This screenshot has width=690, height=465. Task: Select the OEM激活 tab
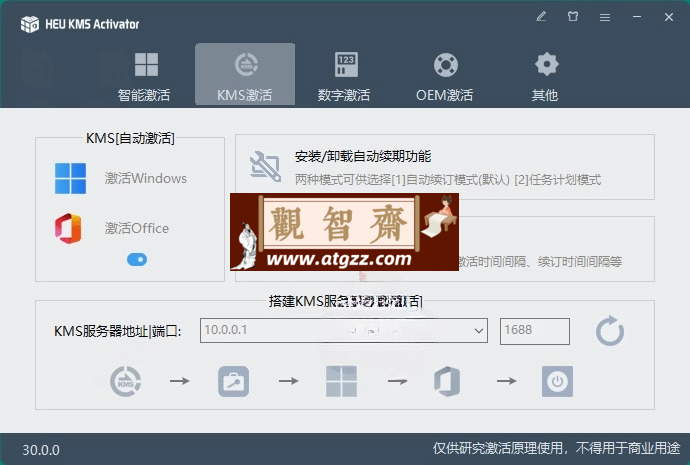point(445,75)
